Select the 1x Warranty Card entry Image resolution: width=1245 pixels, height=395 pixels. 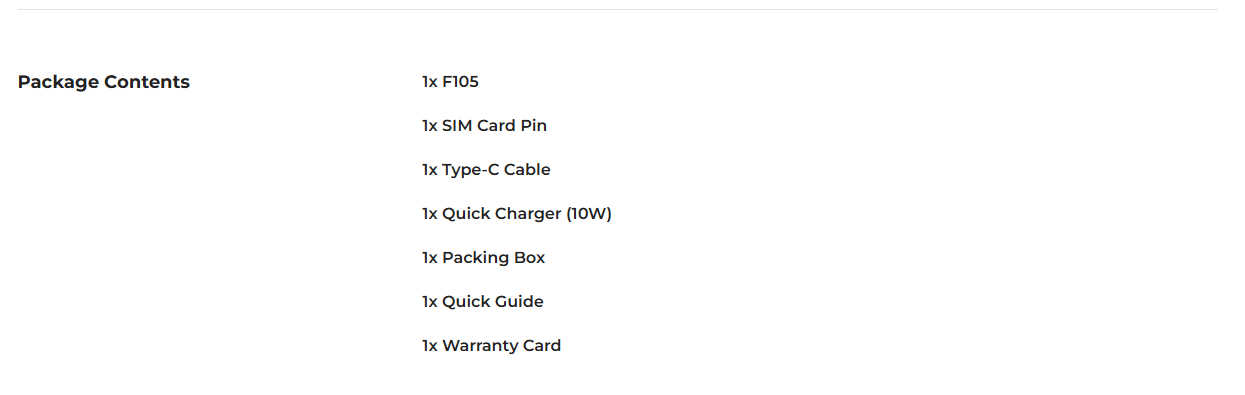pyautogui.click(x=491, y=346)
